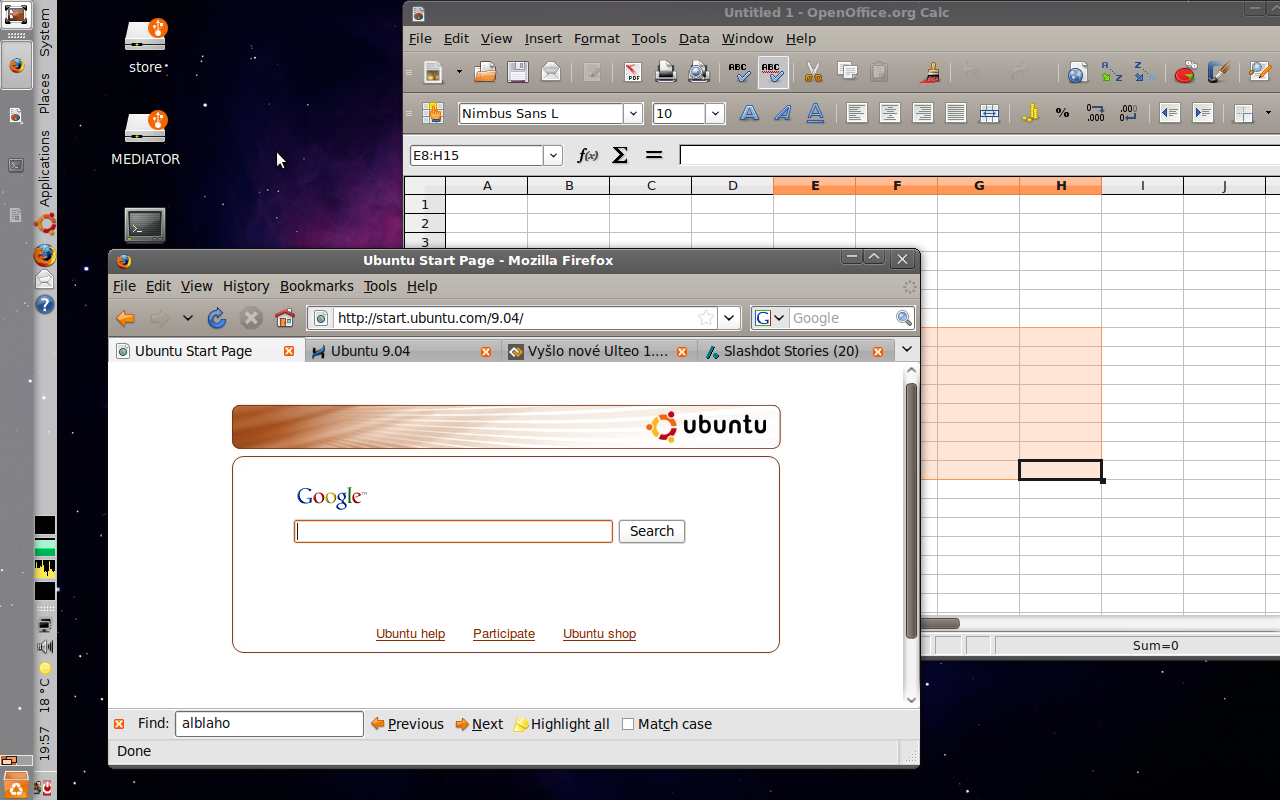Justify cell text in Calc
Viewport: 1280px width, 800px height.
pos(956,113)
